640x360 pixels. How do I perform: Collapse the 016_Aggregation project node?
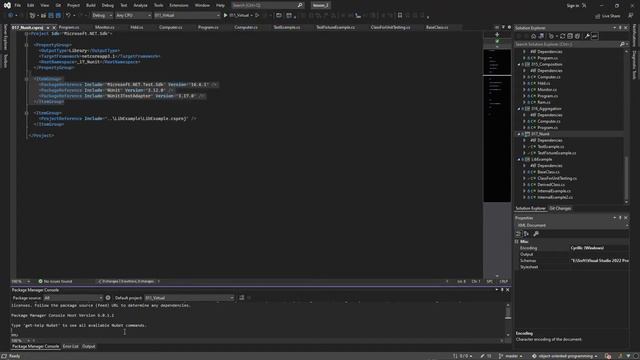coord(519,109)
